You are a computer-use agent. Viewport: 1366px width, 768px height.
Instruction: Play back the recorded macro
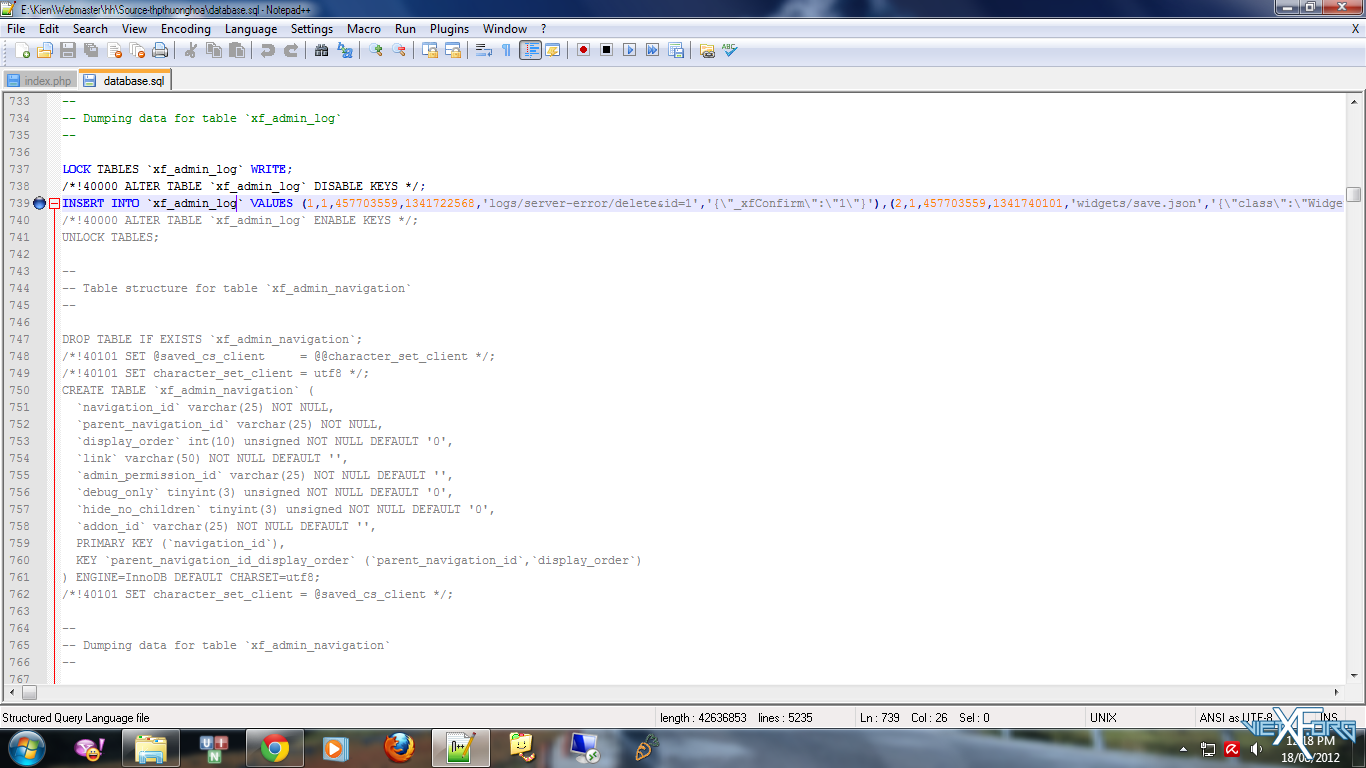click(x=629, y=50)
